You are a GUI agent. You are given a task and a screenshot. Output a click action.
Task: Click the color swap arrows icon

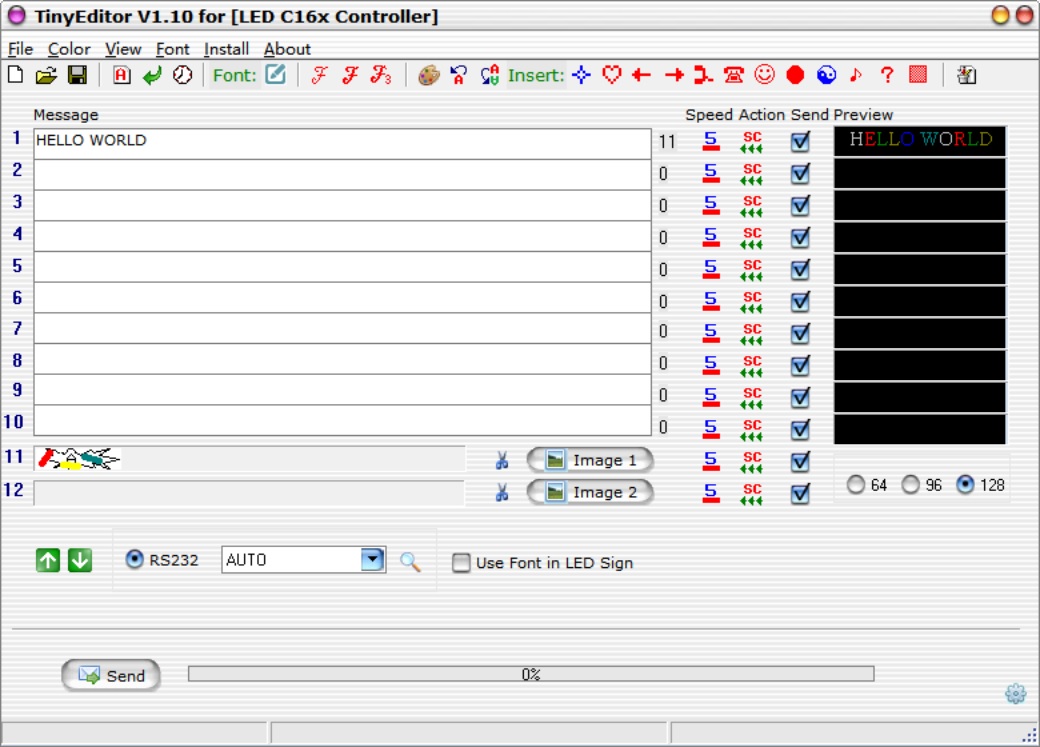(x=490, y=75)
